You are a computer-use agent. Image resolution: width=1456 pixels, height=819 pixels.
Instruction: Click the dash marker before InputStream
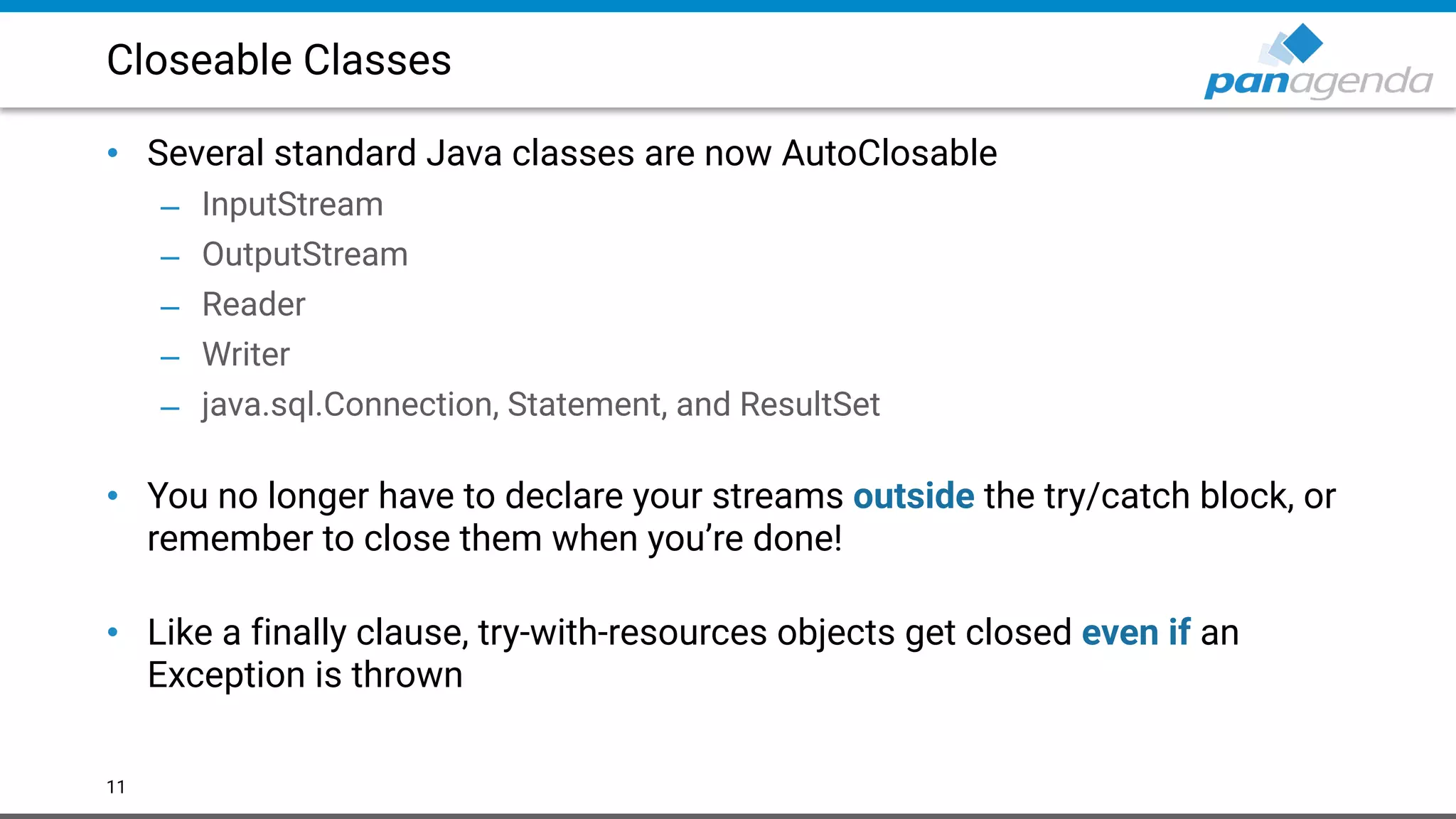pyautogui.click(x=170, y=208)
